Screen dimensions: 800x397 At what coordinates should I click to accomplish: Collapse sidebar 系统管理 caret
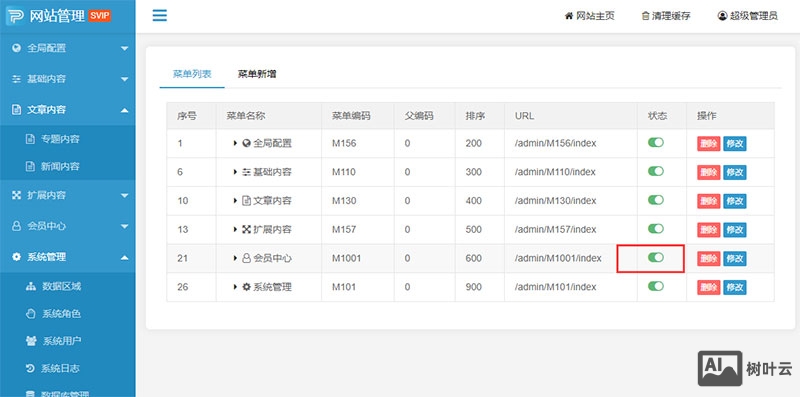tap(124, 257)
